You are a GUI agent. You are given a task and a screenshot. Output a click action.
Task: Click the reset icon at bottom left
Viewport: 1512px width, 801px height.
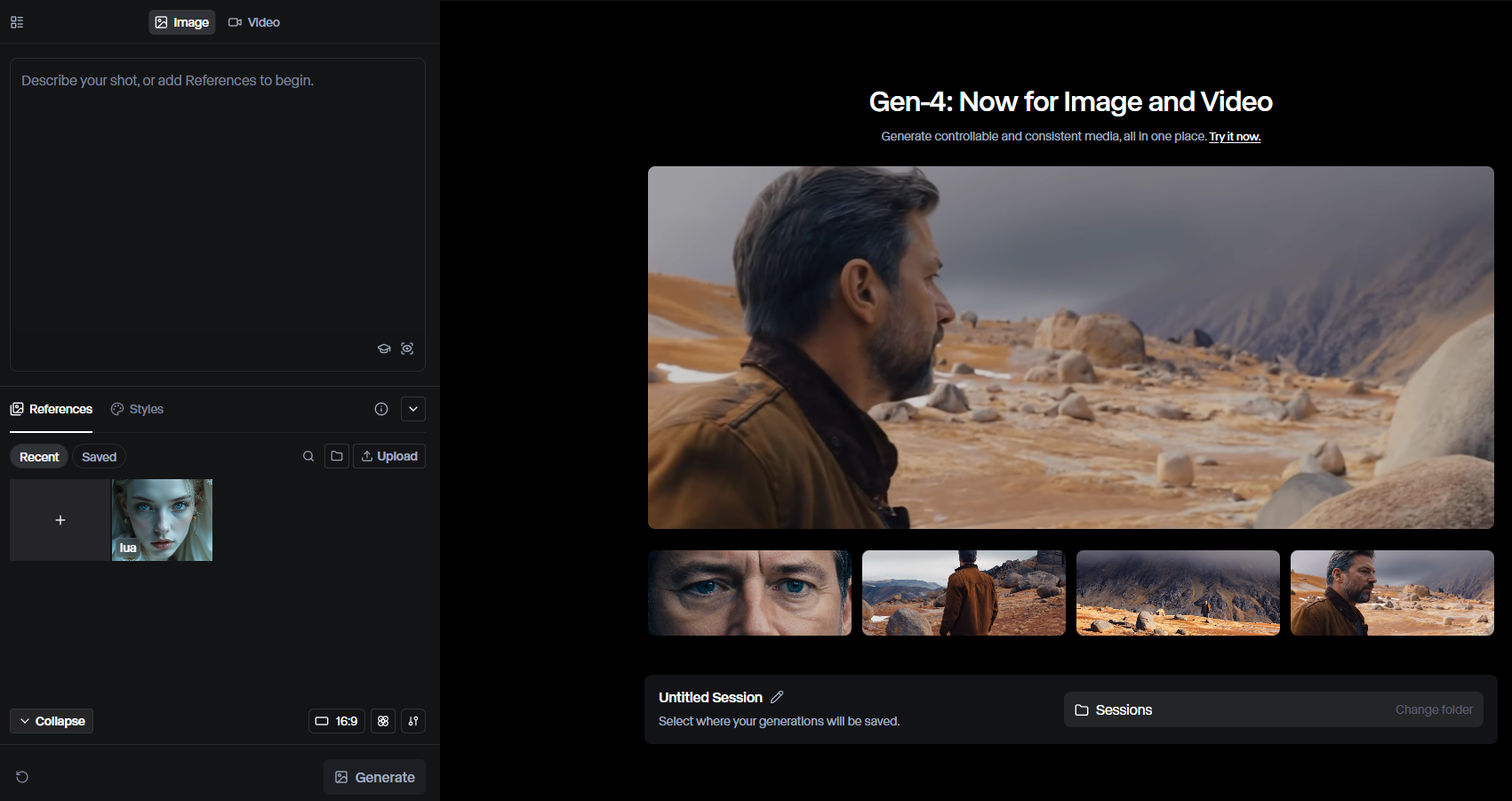(22, 777)
